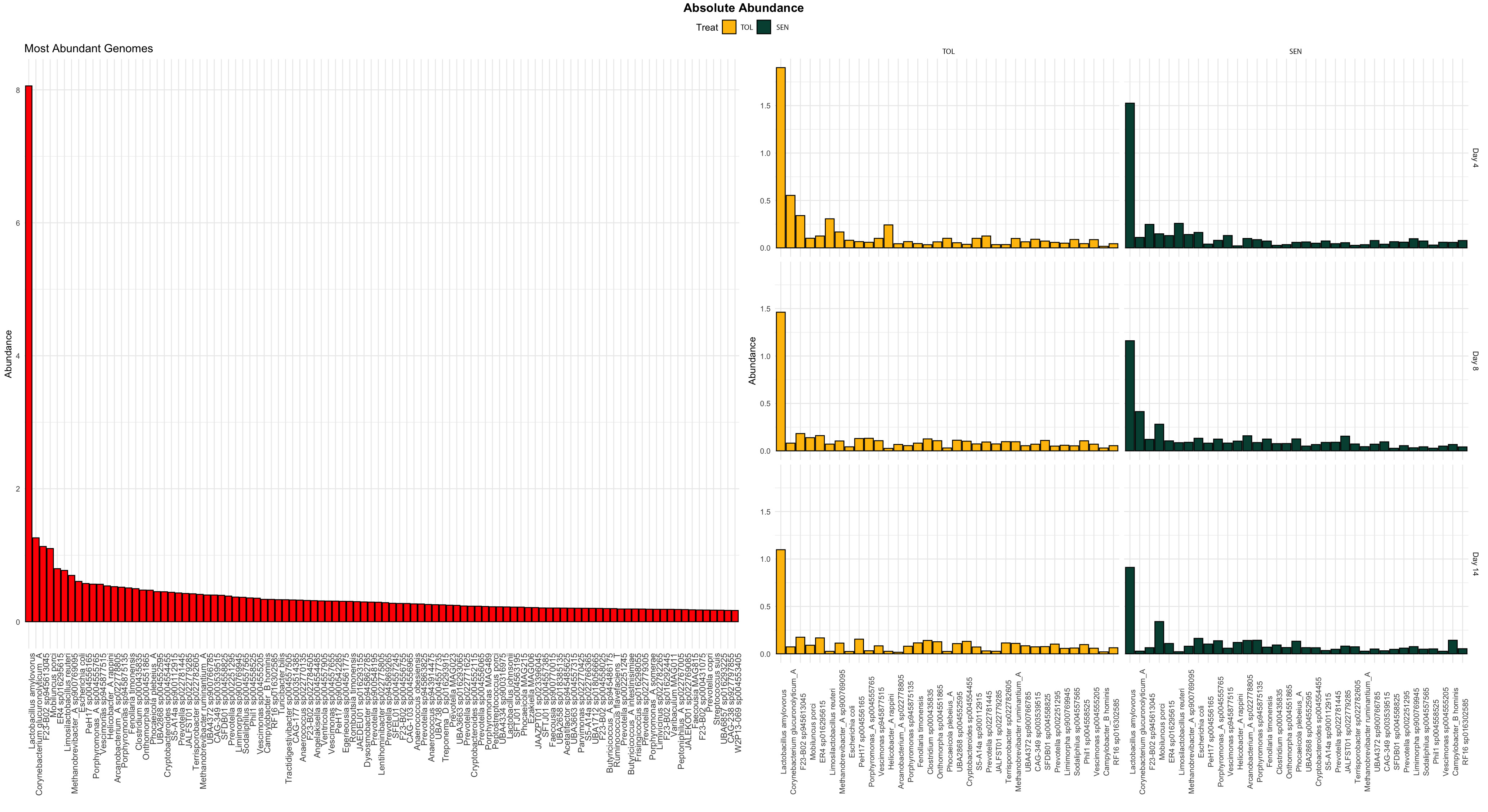
Task: Click the Absolute Abundance main title
Action: tap(743, 8)
